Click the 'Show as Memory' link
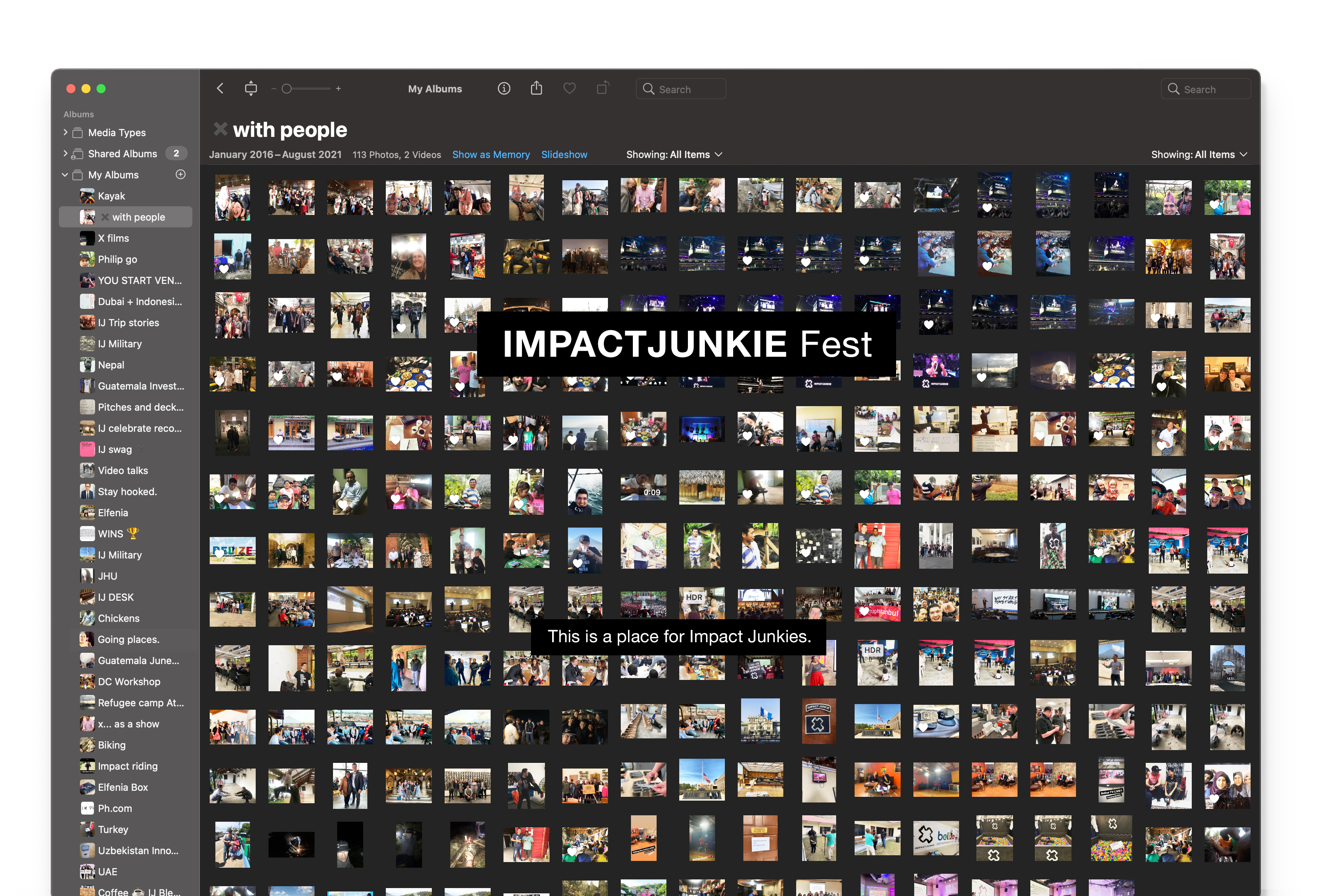The height and width of the screenshot is (896, 1320). point(491,154)
